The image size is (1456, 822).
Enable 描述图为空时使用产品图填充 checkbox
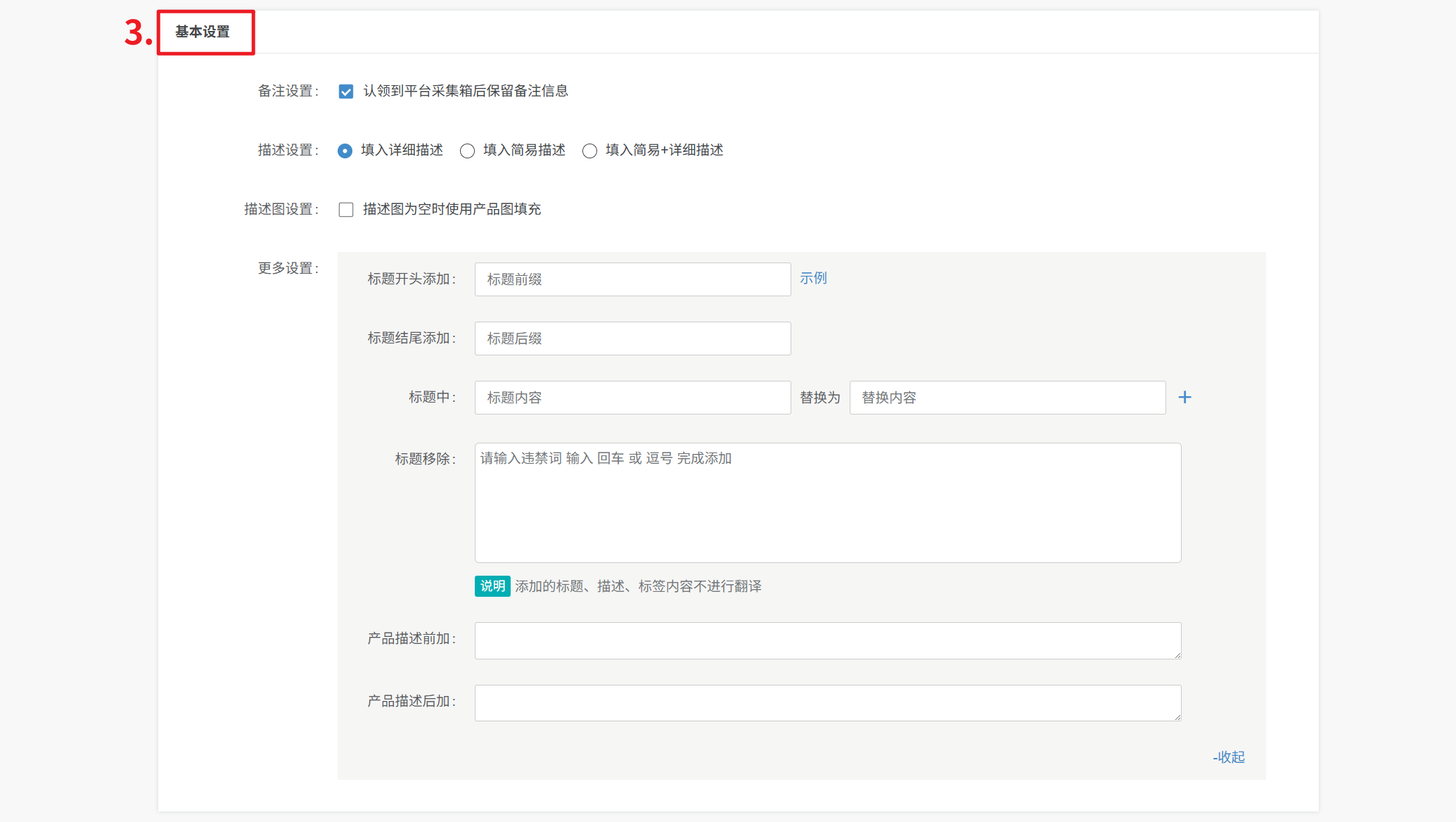click(345, 210)
